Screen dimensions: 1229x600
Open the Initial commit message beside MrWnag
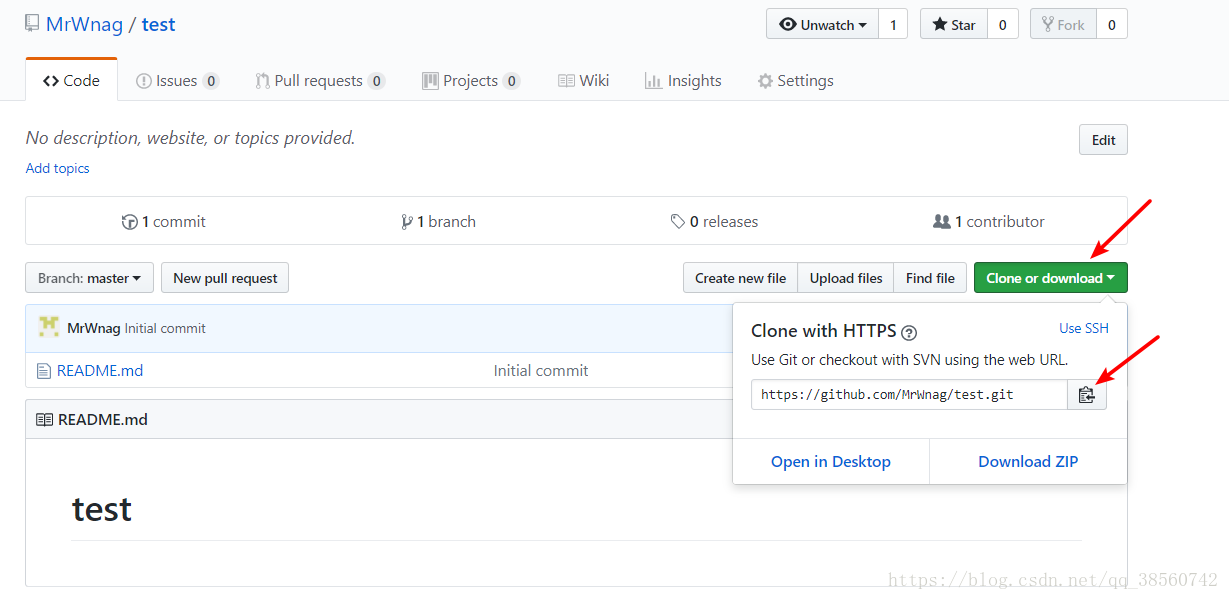pos(165,328)
